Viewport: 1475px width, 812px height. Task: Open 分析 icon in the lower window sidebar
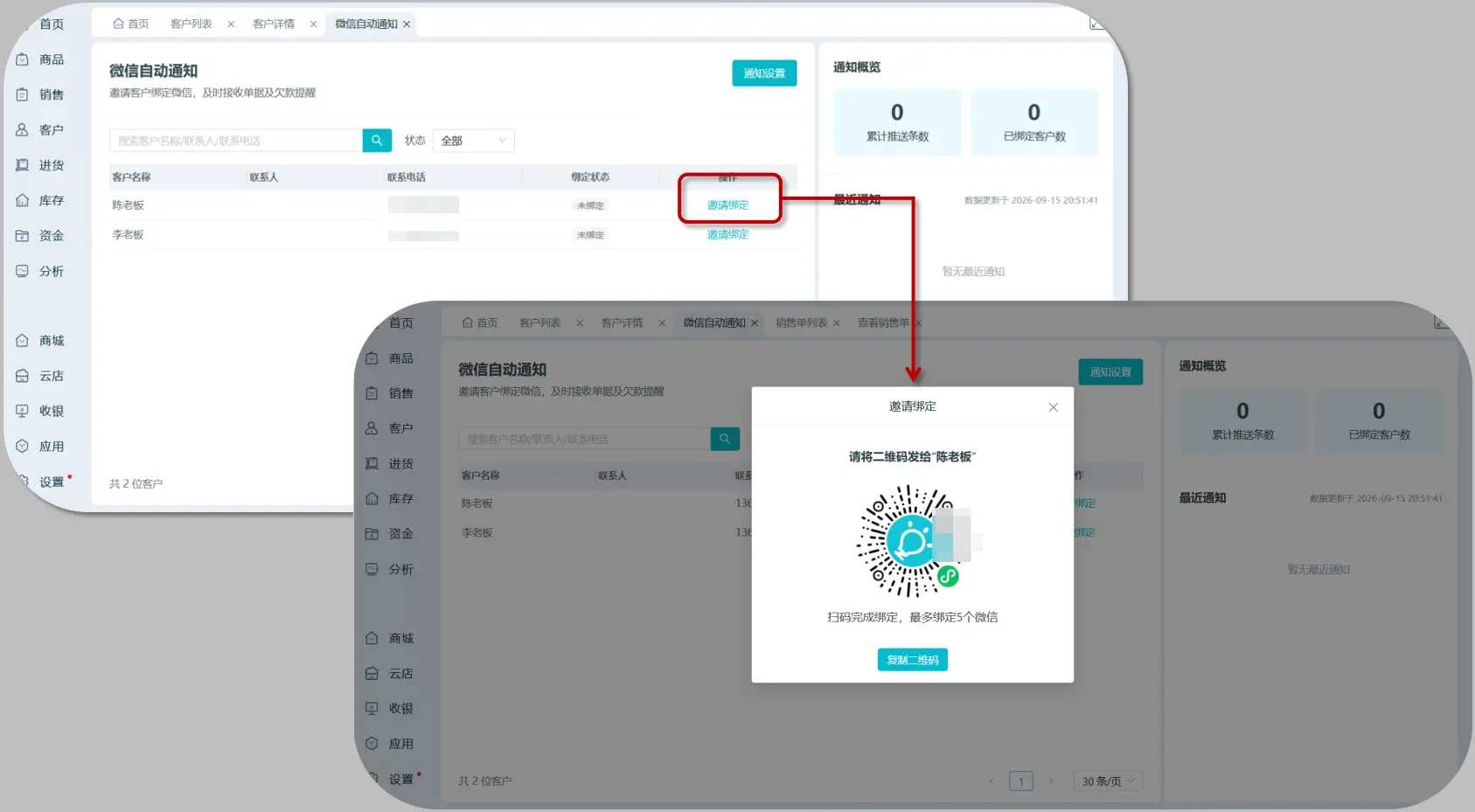[372, 569]
